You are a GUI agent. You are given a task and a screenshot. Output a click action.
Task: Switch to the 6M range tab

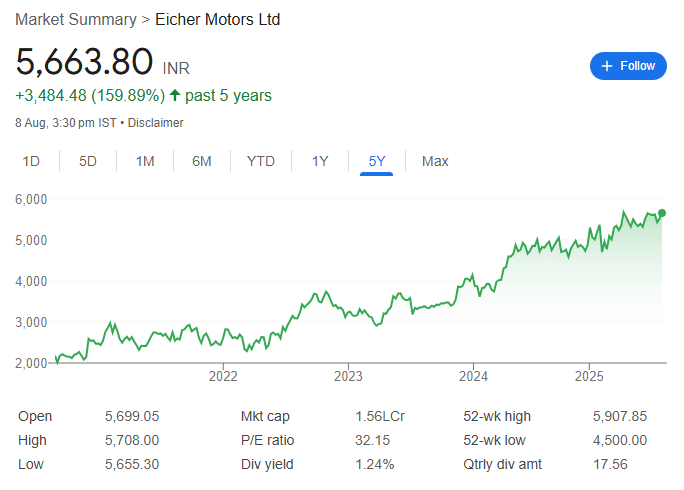click(202, 161)
